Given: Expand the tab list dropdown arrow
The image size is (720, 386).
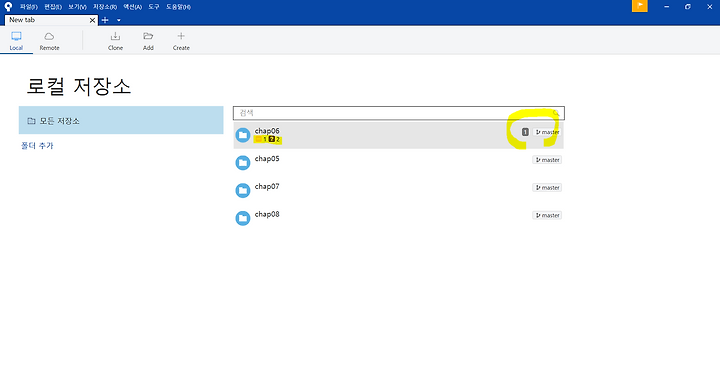Looking at the screenshot, I should click(x=118, y=20).
